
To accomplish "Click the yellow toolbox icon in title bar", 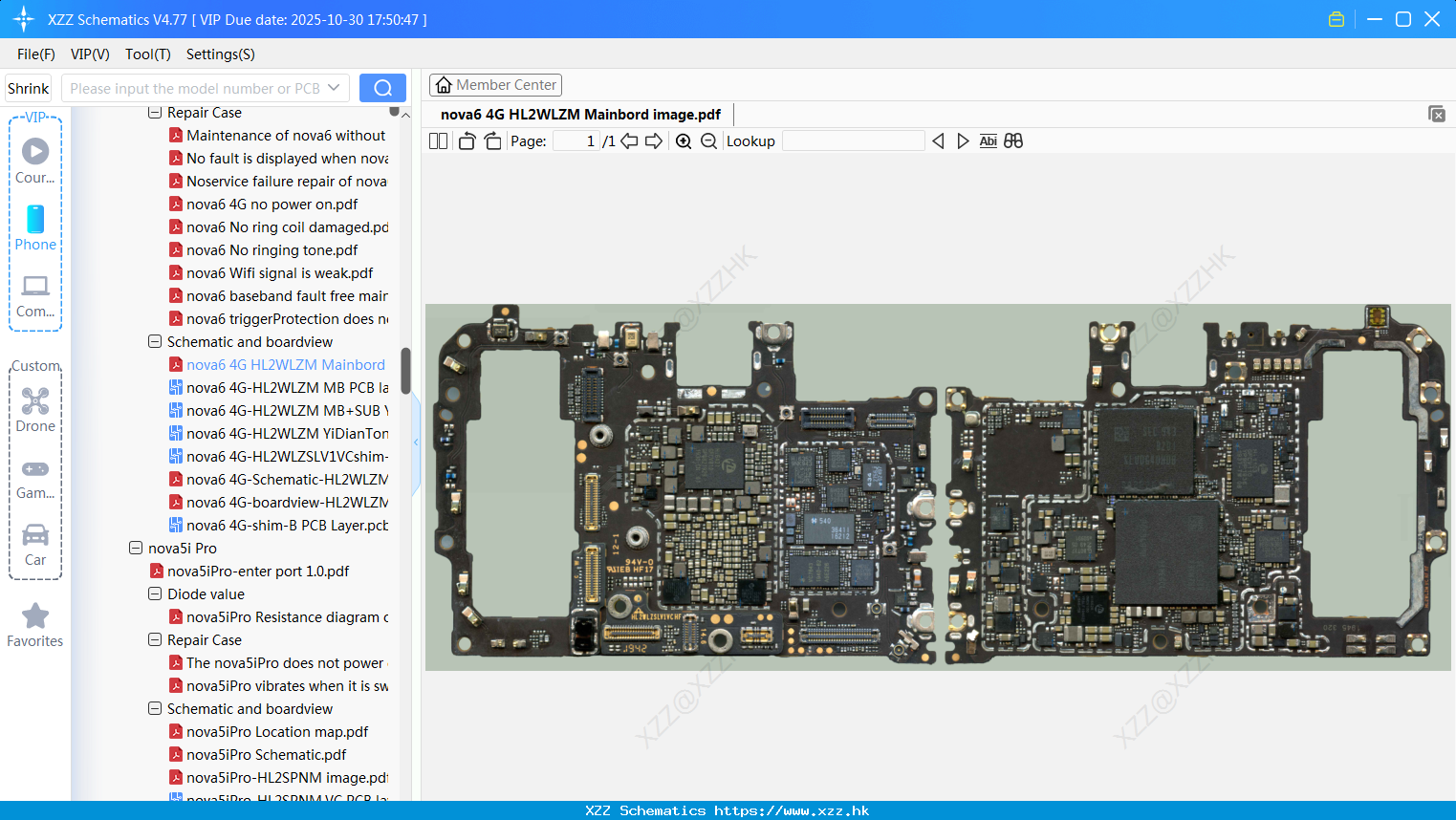I will (1336, 19).
